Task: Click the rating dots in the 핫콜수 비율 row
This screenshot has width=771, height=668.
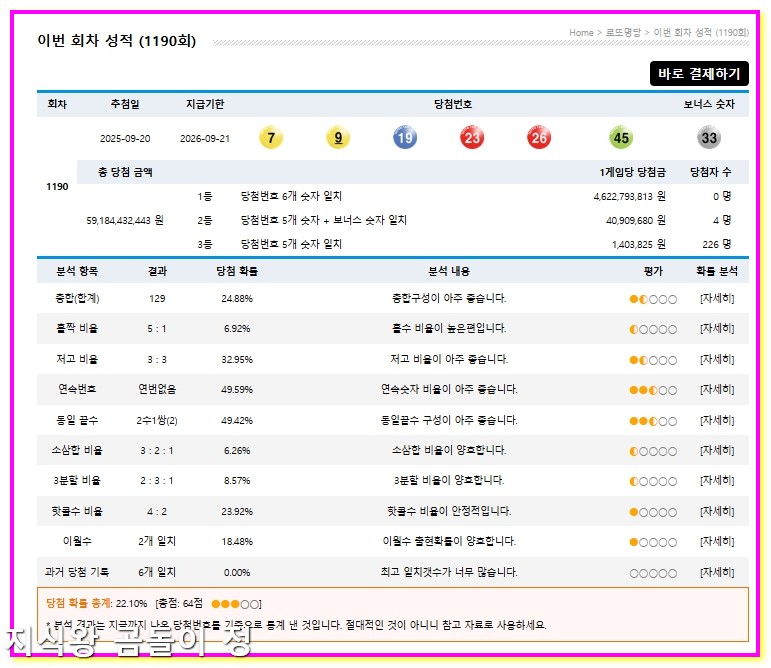Action: 653,512
